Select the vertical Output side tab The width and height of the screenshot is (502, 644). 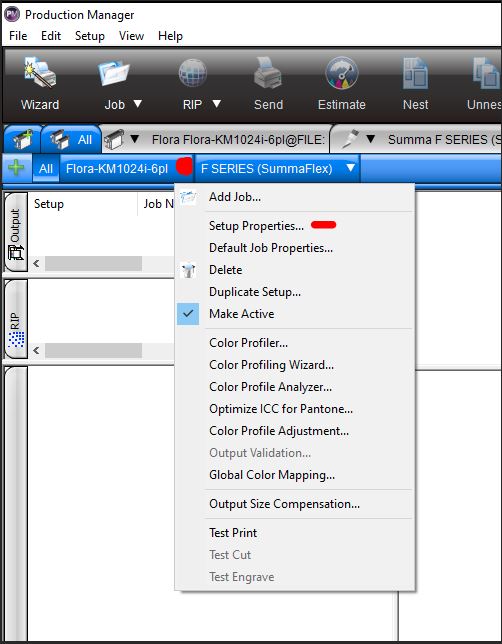(x=16, y=232)
